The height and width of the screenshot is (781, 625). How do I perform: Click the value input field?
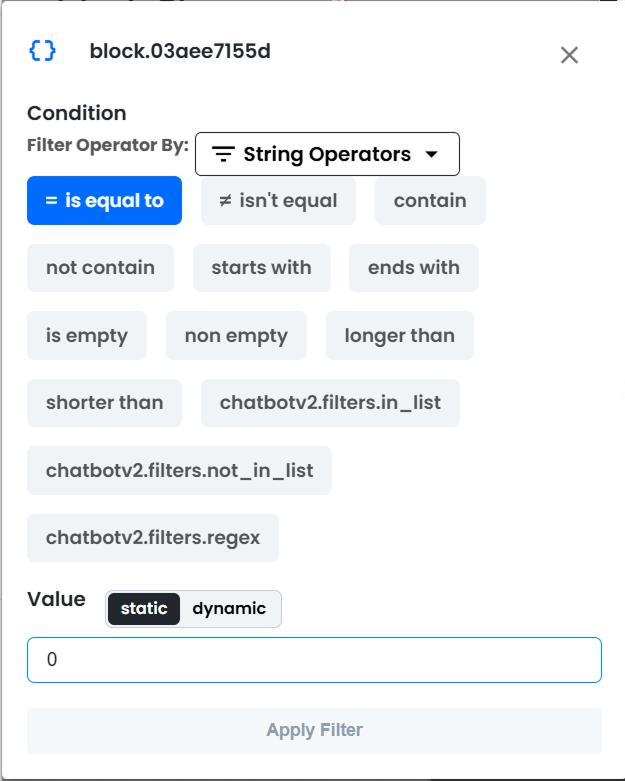(314, 660)
